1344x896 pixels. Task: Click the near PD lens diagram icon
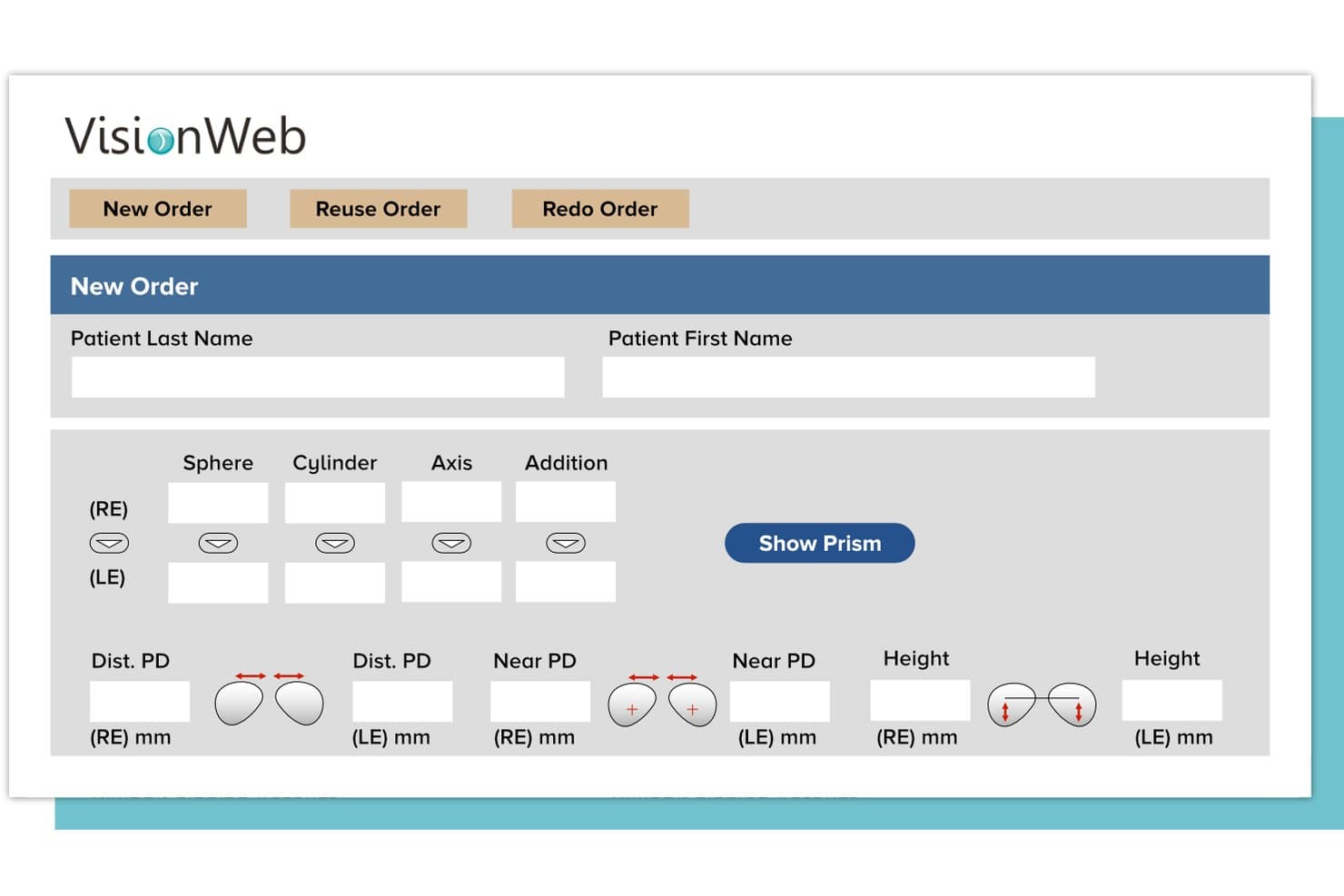[x=662, y=700]
